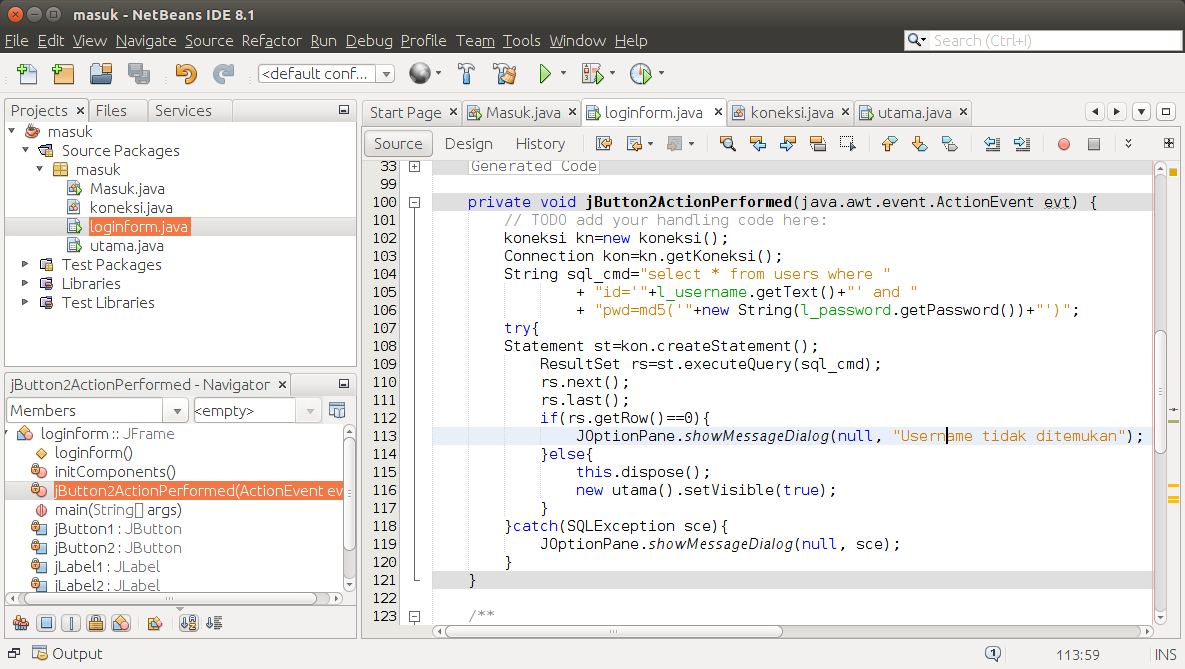Run the project with green play icon
Image resolution: width=1185 pixels, height=669 pixels.
[545, 73]
